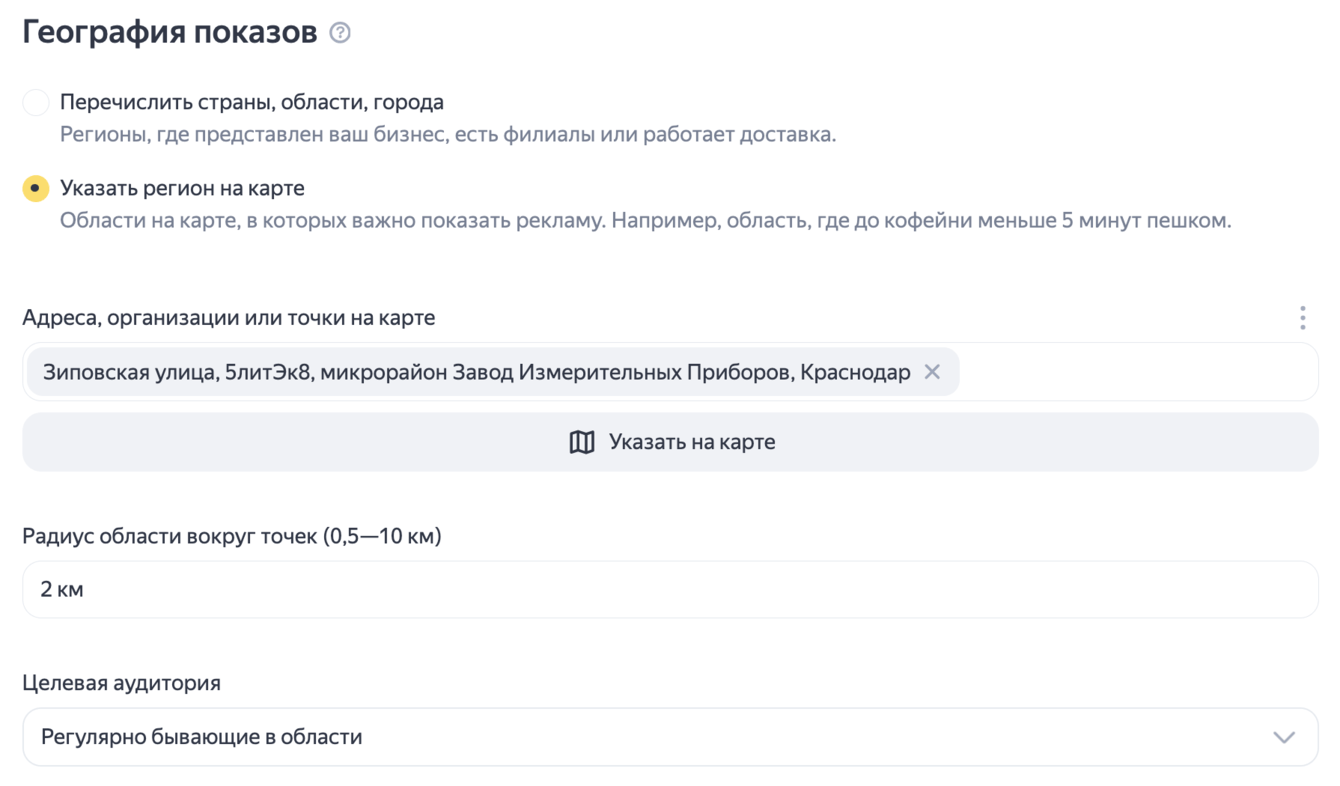Viewport: 1340px width, 786px height.
Task: Click the Адреса, организации или точки label
Action: tap(229, 318)
